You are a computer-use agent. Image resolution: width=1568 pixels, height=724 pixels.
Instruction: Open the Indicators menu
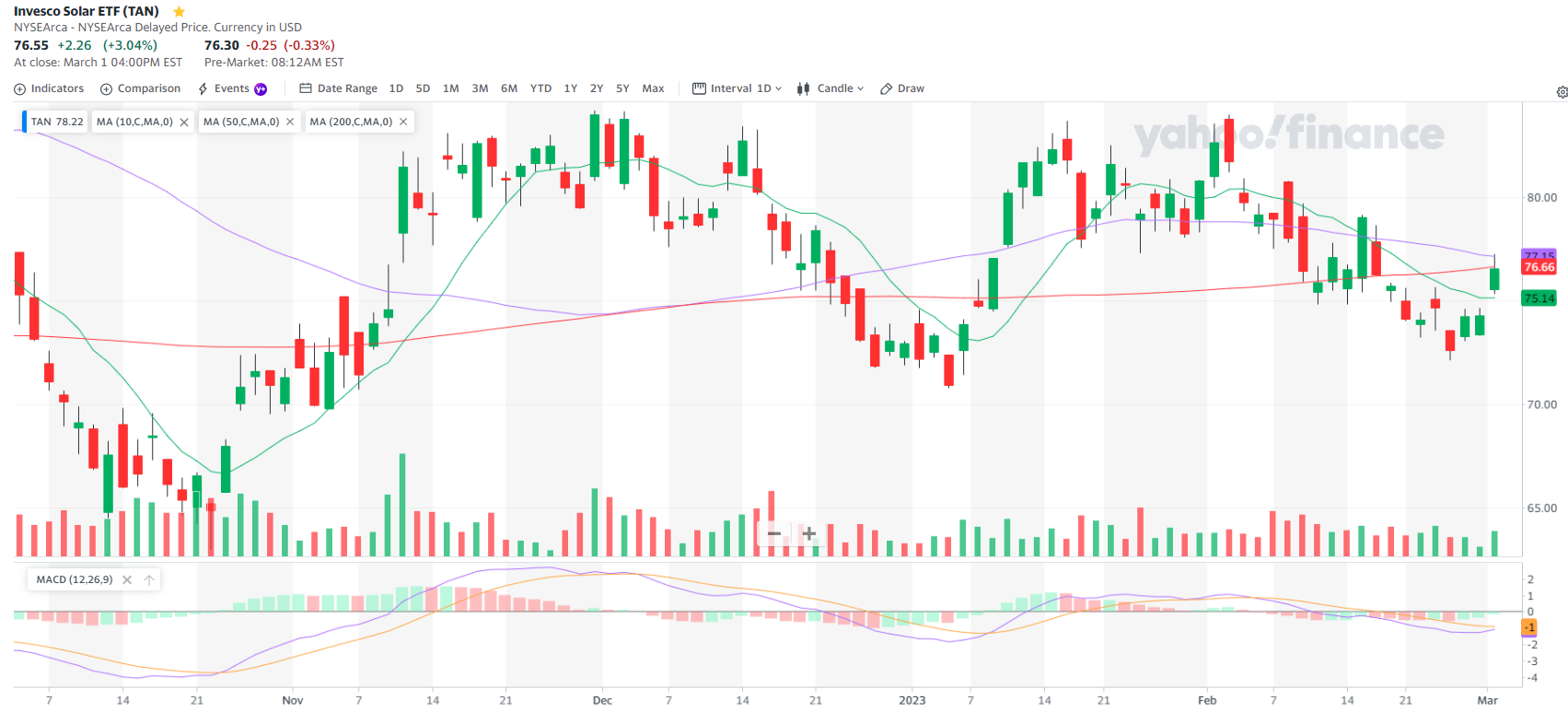click(x=49, y=88)
